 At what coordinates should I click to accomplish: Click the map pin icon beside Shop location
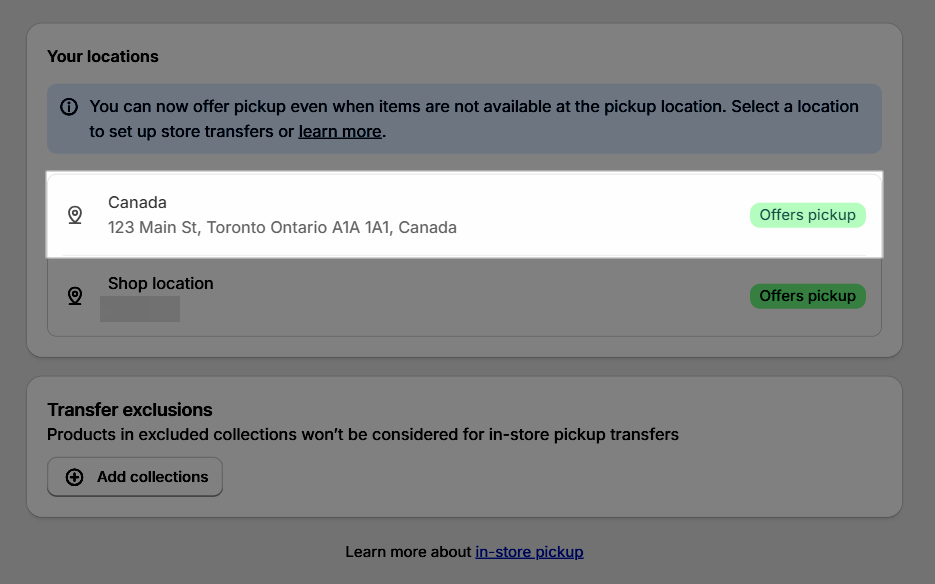click(75, 296)
